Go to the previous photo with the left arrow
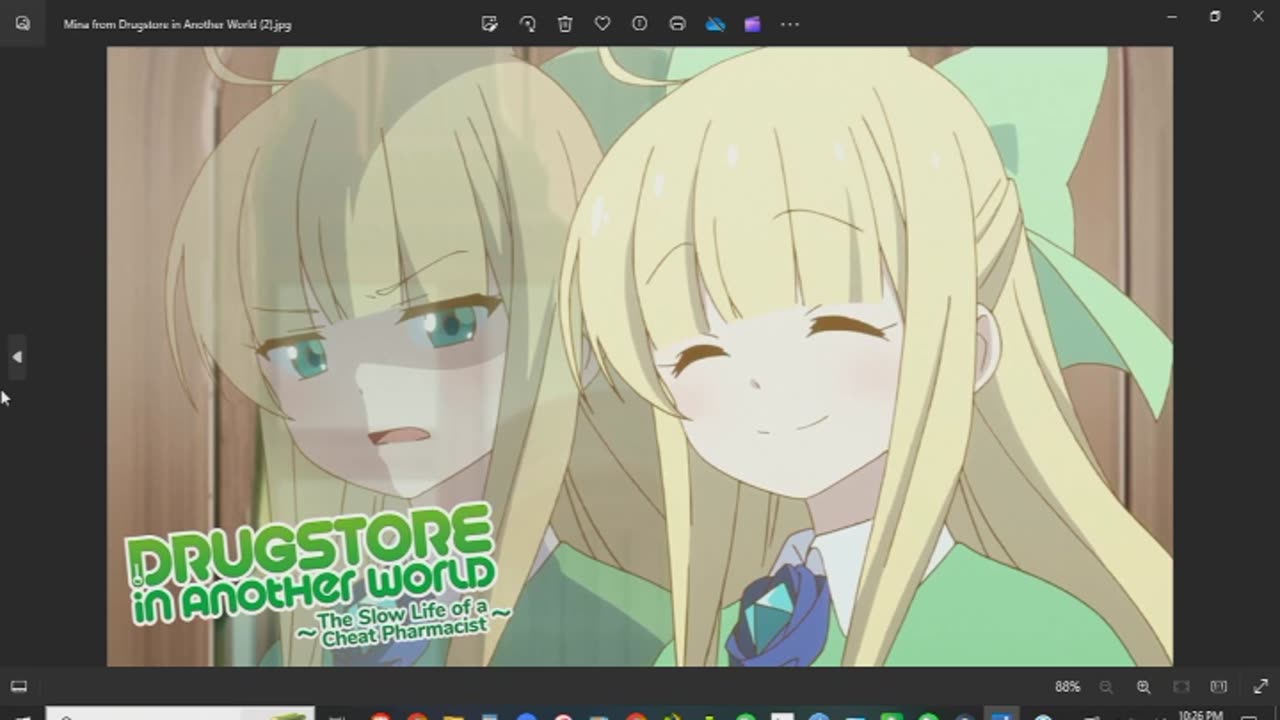Viewport: 1280px width, 720px height. tap(17, 357)
